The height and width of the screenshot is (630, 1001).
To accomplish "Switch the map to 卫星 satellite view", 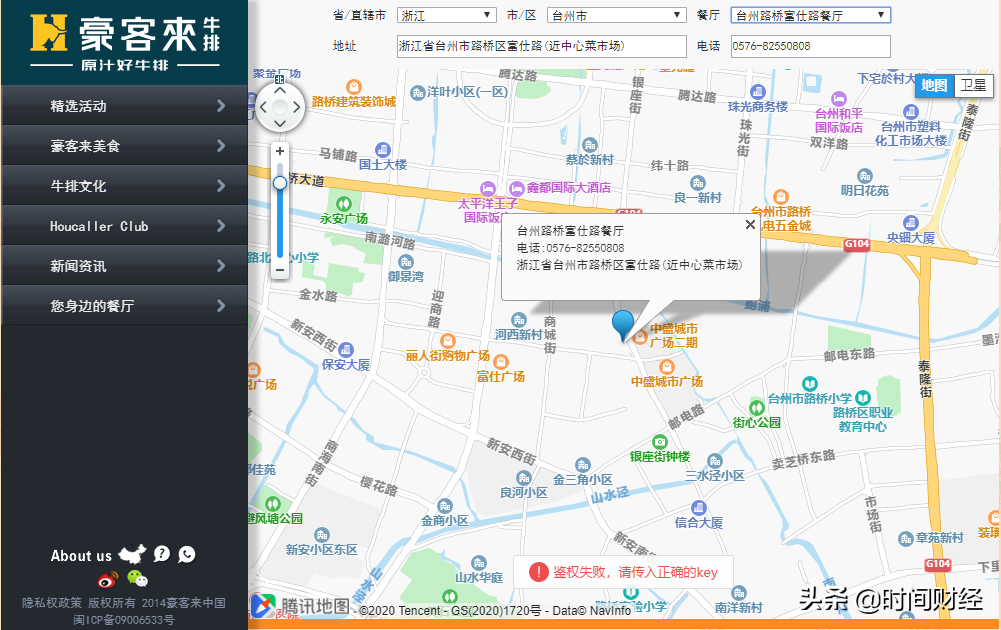I will pyautogui.click(x=974, y=85).
